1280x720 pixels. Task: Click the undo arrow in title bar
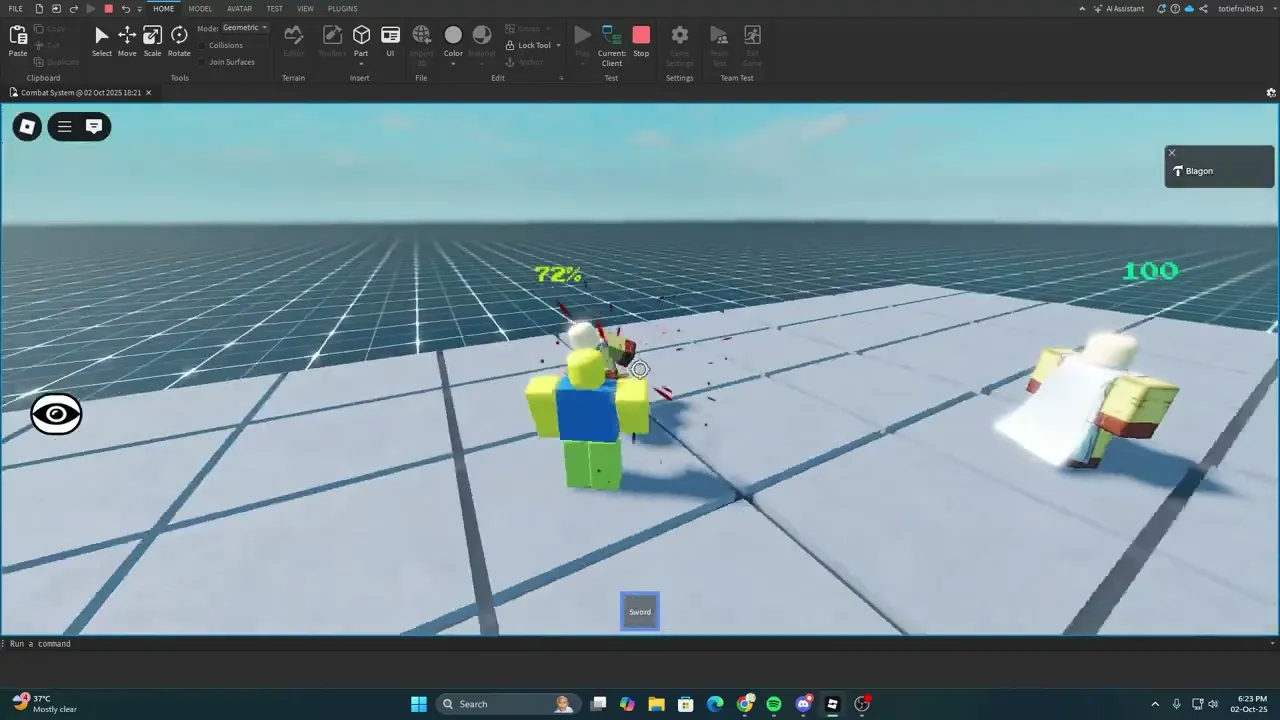pyautogui.click(x=125, y=9)
